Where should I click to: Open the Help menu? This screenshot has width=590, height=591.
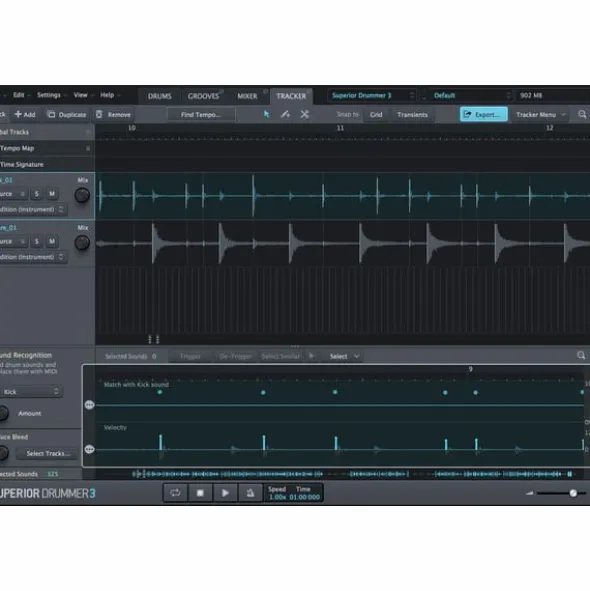pos(107,95)
